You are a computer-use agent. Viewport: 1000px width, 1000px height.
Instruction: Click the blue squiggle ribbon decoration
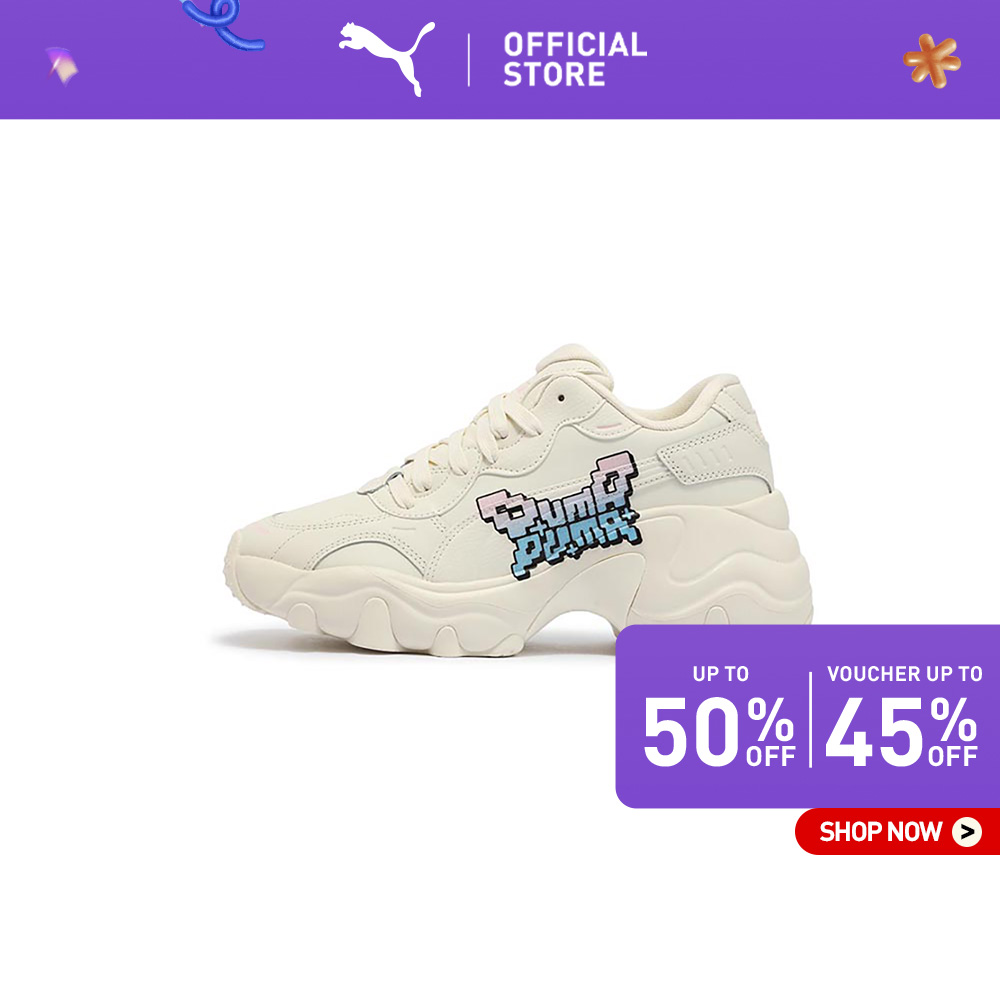(221, 24)
